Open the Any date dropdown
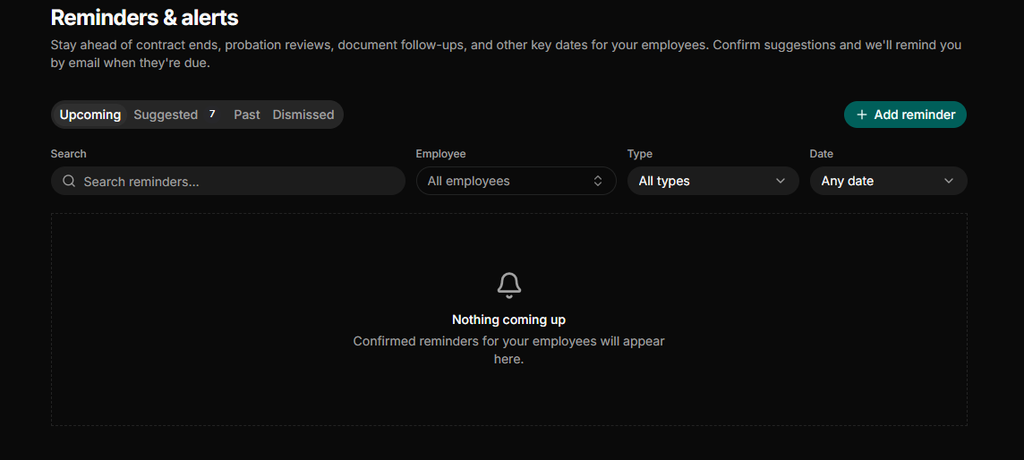This screenshot has height=460, width=1024. pyautogui.click(x=888, y=181)
